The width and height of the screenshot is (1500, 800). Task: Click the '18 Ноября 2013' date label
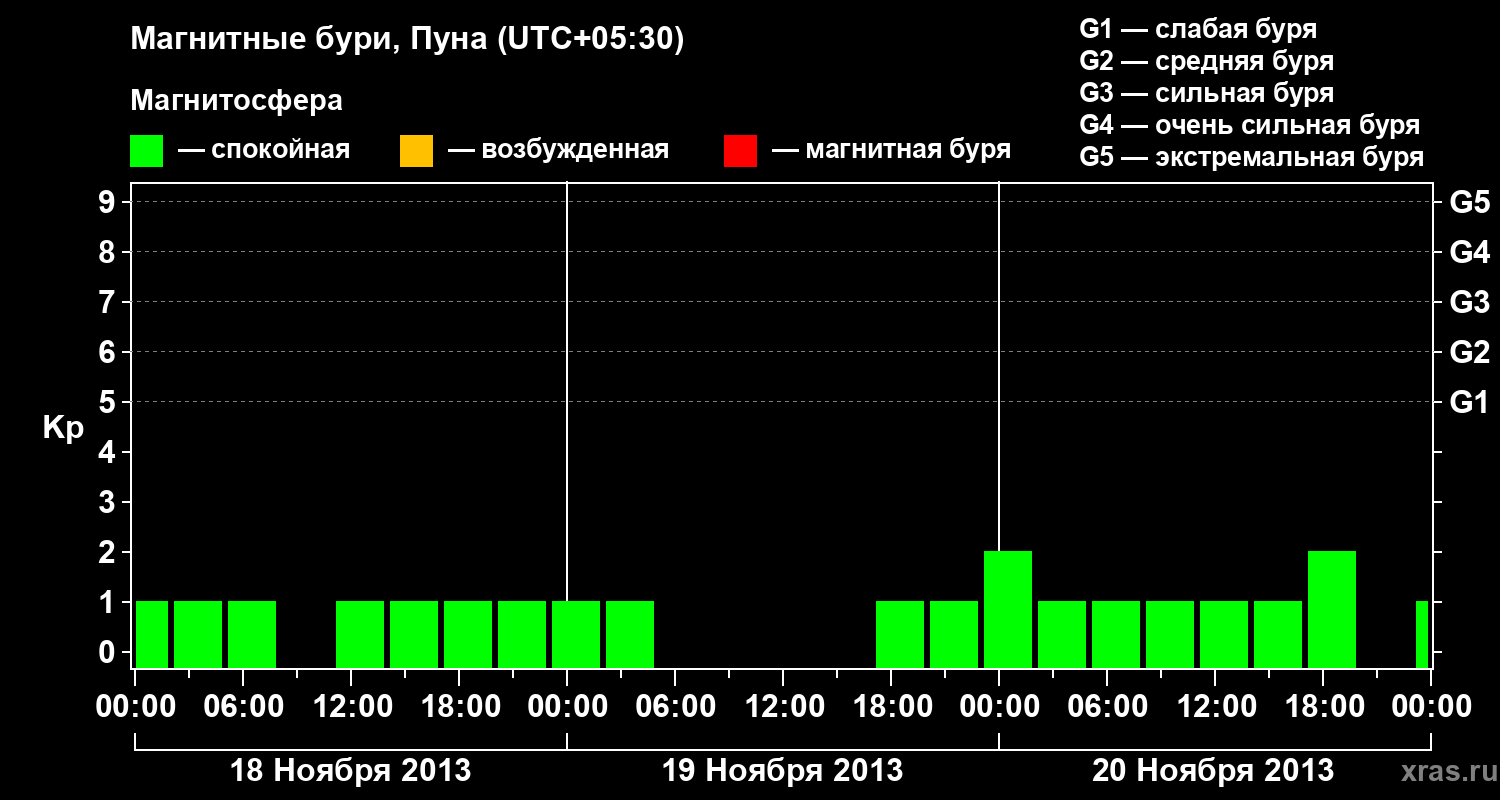pyautogui.click(x=351, y=771)
